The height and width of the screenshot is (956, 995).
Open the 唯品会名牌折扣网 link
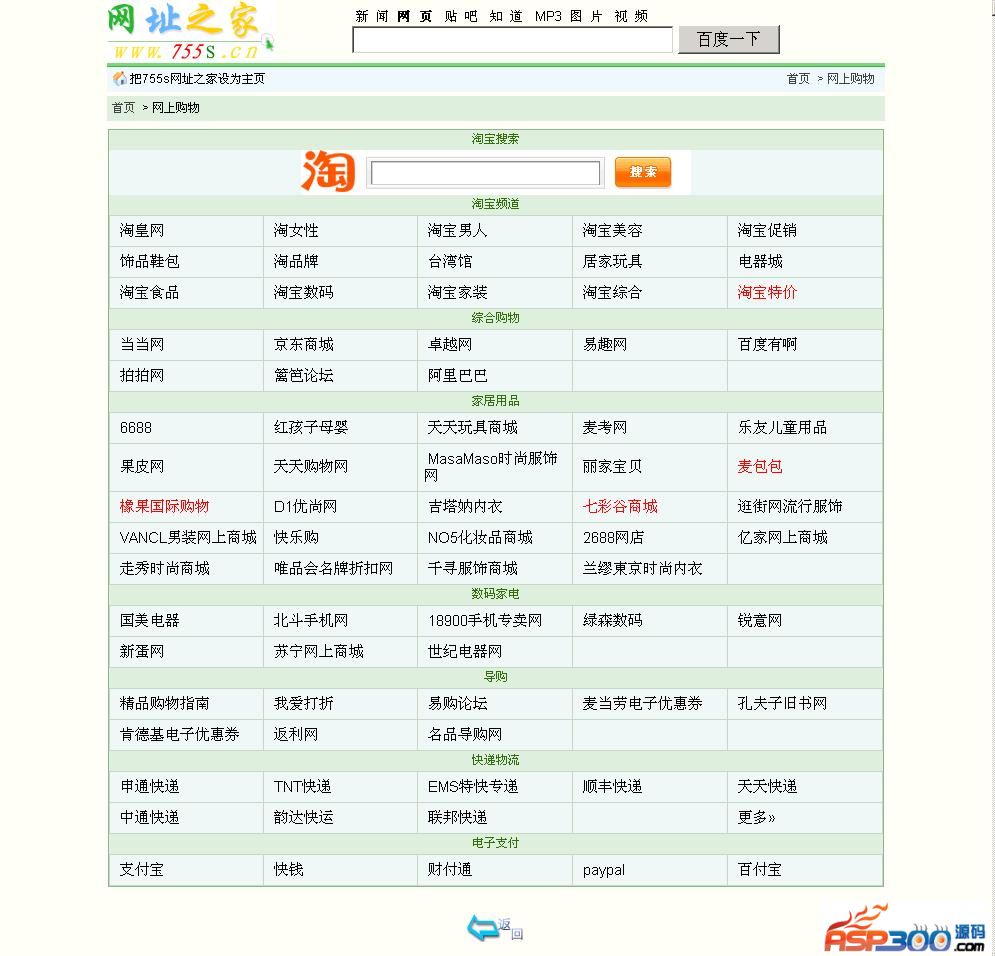point(333,568)
